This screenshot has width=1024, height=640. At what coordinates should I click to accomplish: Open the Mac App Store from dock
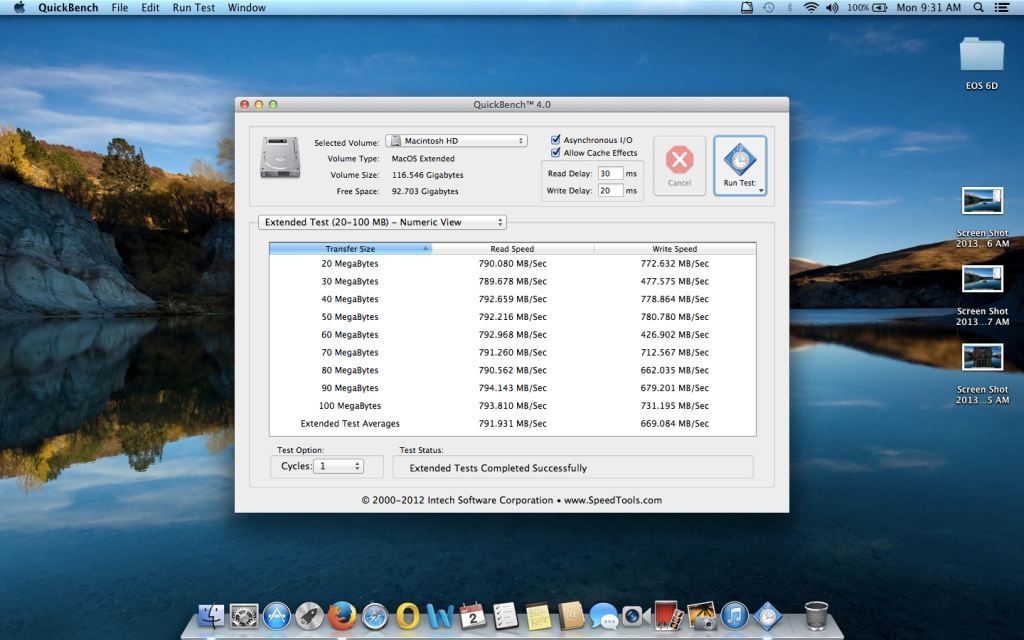pyautogui.click(x=277, y=615)
